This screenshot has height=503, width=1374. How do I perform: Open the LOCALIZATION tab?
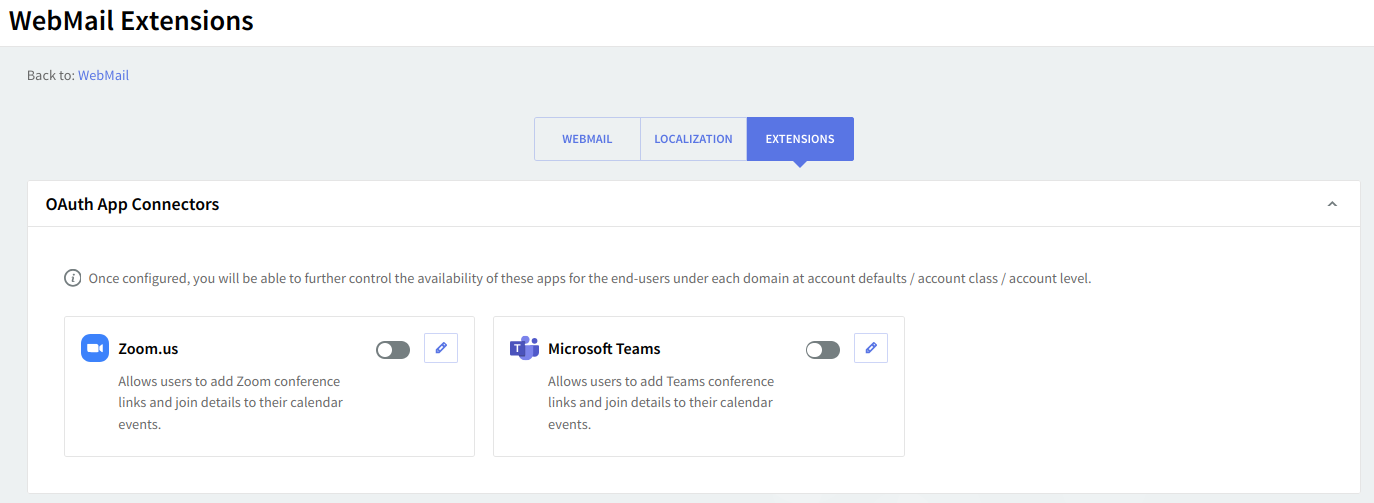coord(693,139)
